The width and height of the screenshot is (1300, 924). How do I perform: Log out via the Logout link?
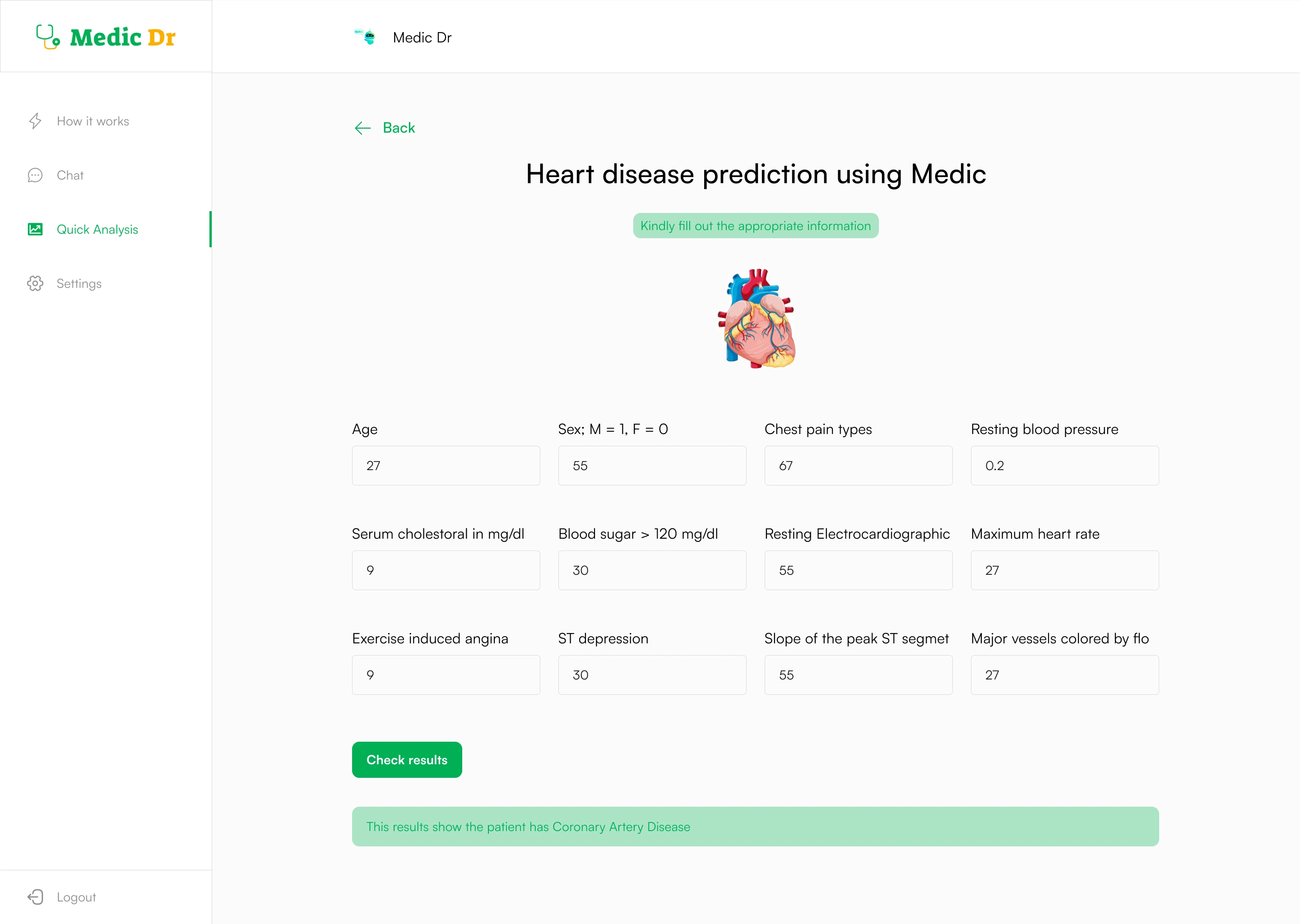tap(76, 897)
